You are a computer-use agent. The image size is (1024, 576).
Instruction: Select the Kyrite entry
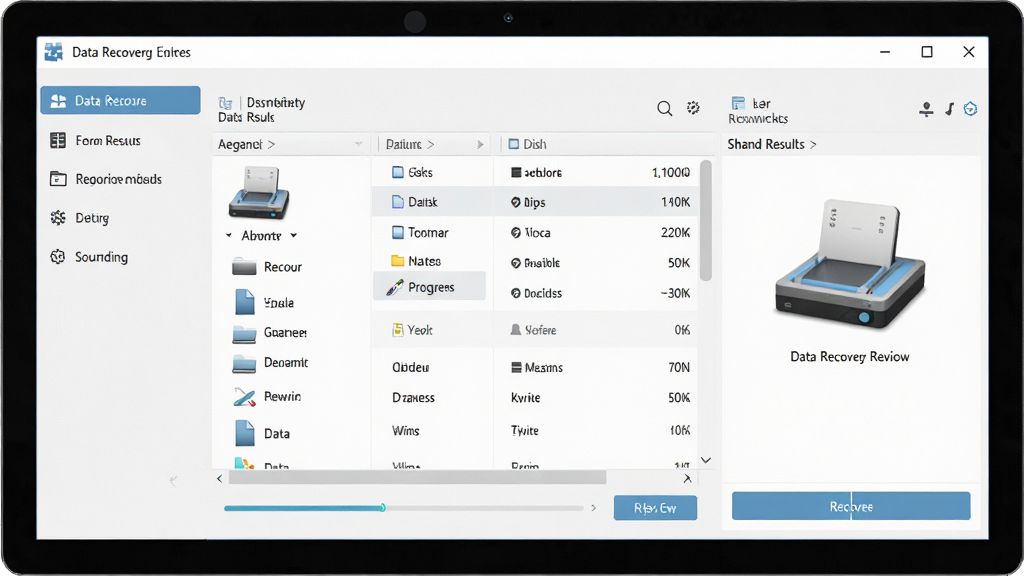coord(526,398)
